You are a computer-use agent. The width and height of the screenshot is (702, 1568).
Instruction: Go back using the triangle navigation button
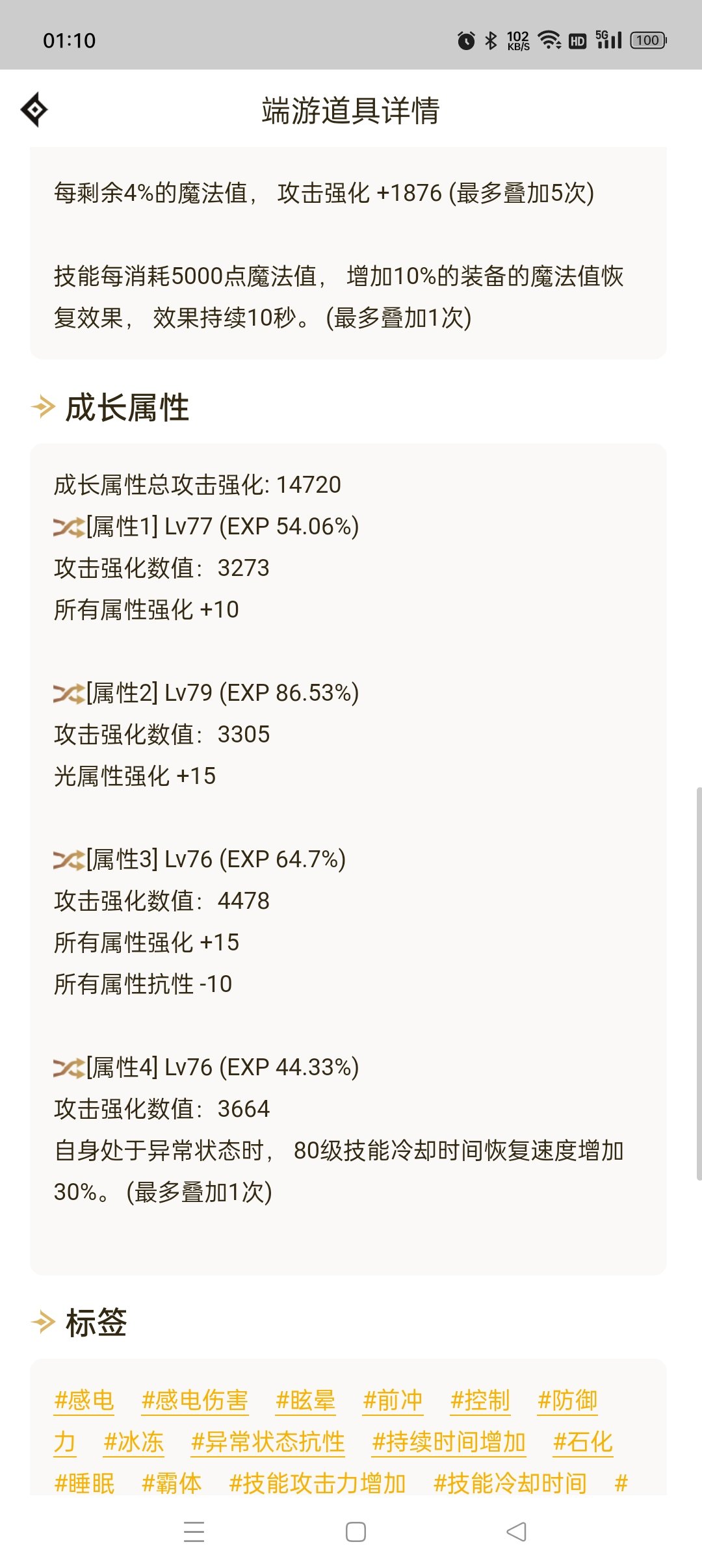[x=516, y=1532]
